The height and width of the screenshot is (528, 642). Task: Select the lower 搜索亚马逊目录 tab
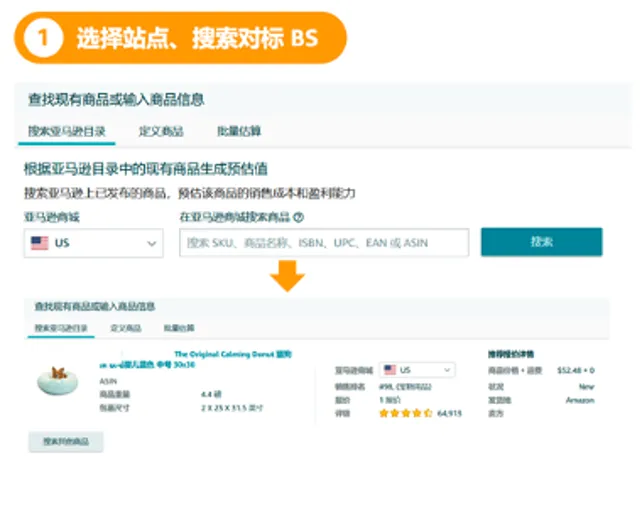point(61,328)
